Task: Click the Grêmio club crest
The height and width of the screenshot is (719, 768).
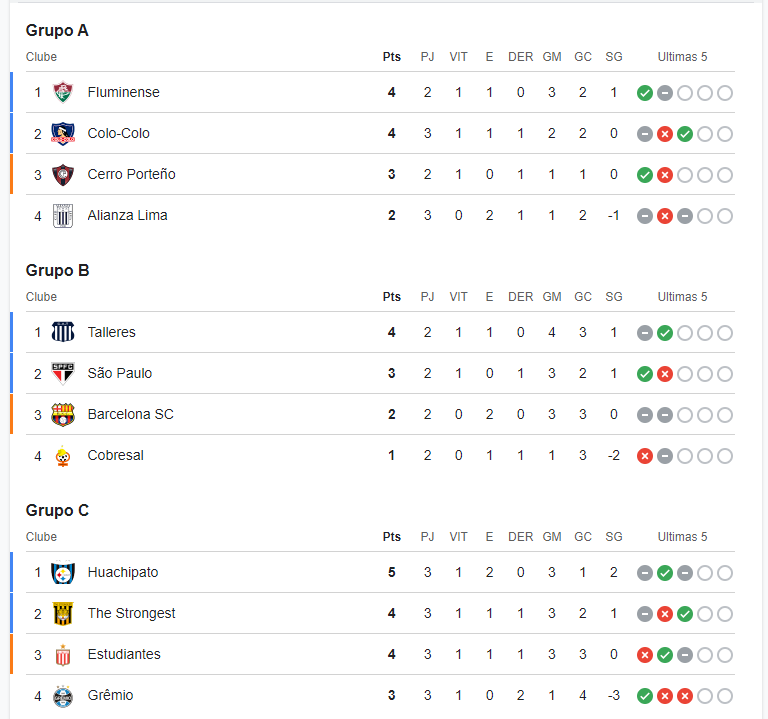Action: point(63,696)
